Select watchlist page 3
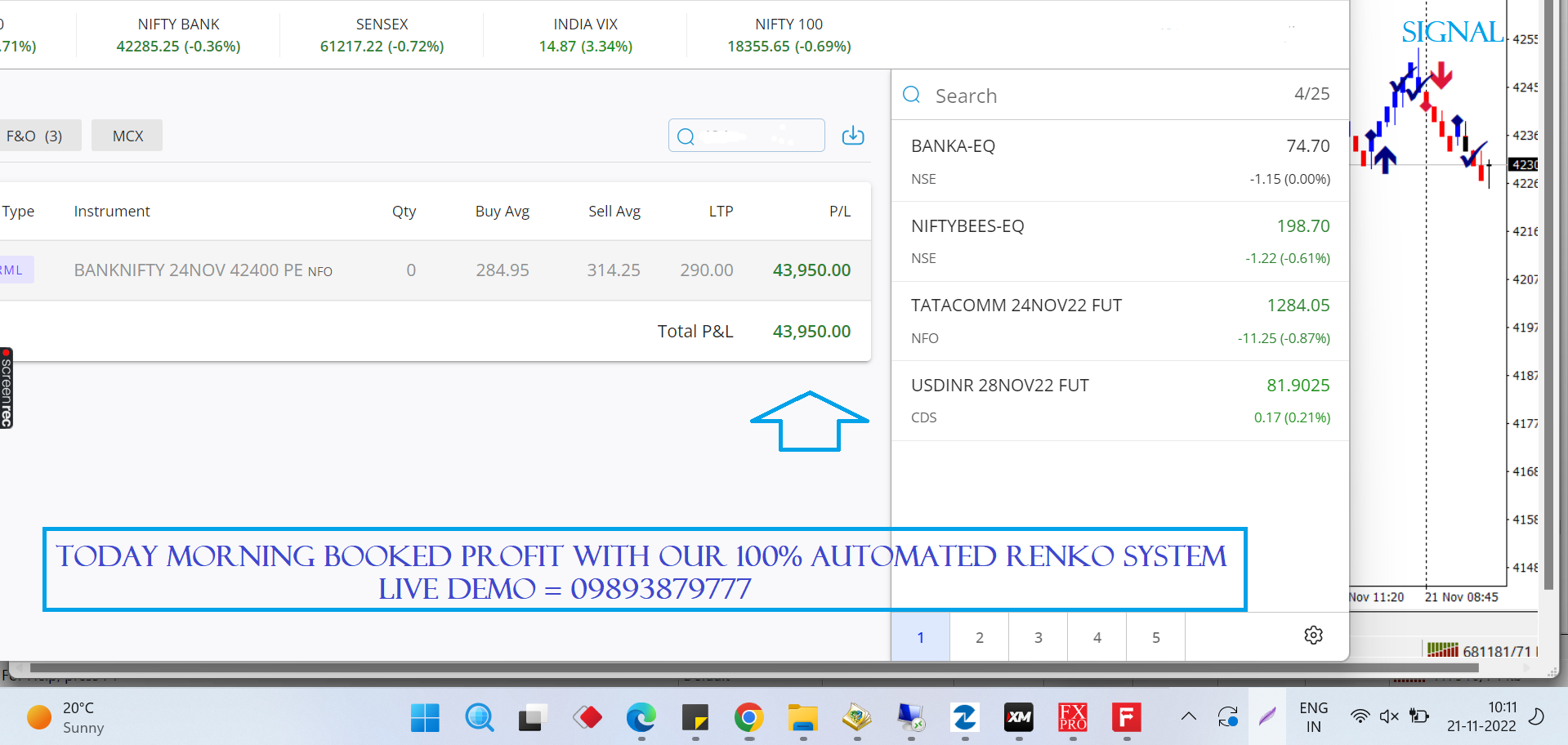Screen dimensions: 1568x745 pyautogui.click(x=1039, y=637)
